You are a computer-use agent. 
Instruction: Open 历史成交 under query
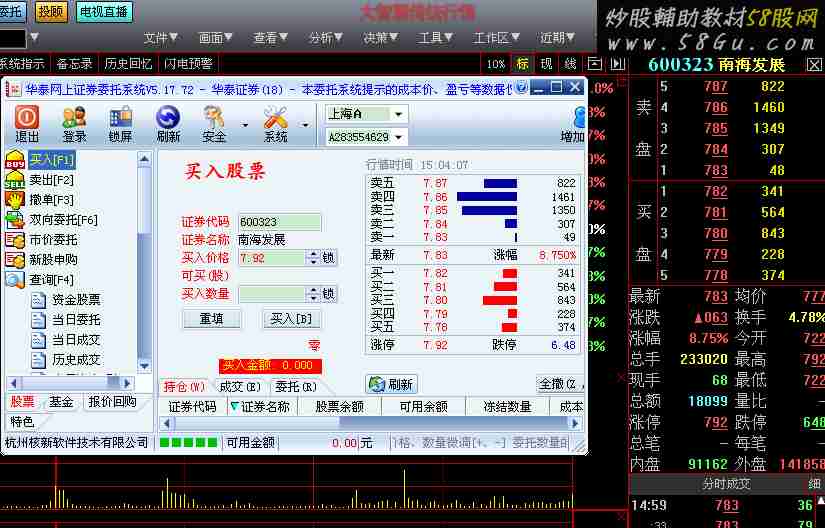[x=76, y=360]
